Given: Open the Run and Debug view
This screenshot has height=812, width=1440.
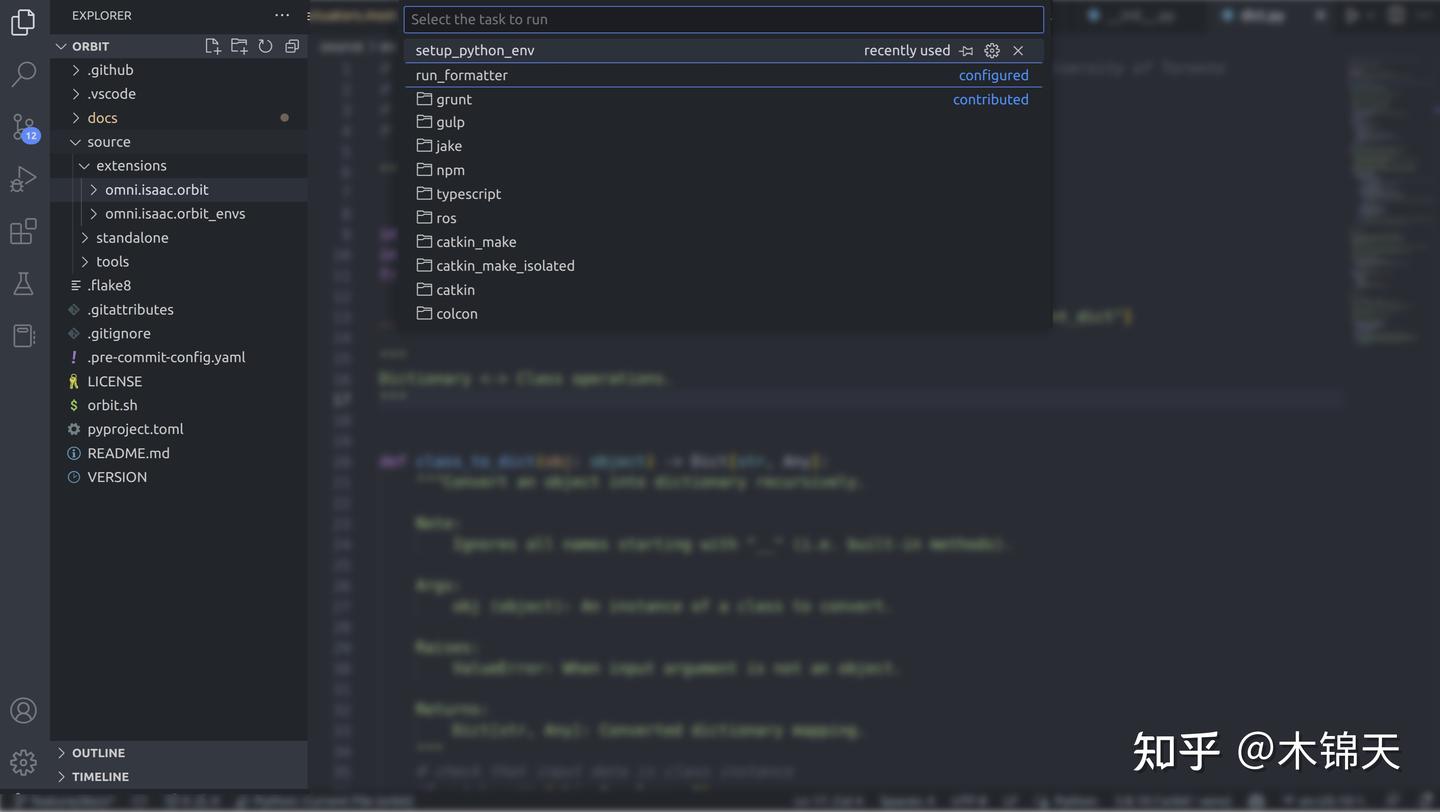Looking at the screenshot, I should (24, 178).
